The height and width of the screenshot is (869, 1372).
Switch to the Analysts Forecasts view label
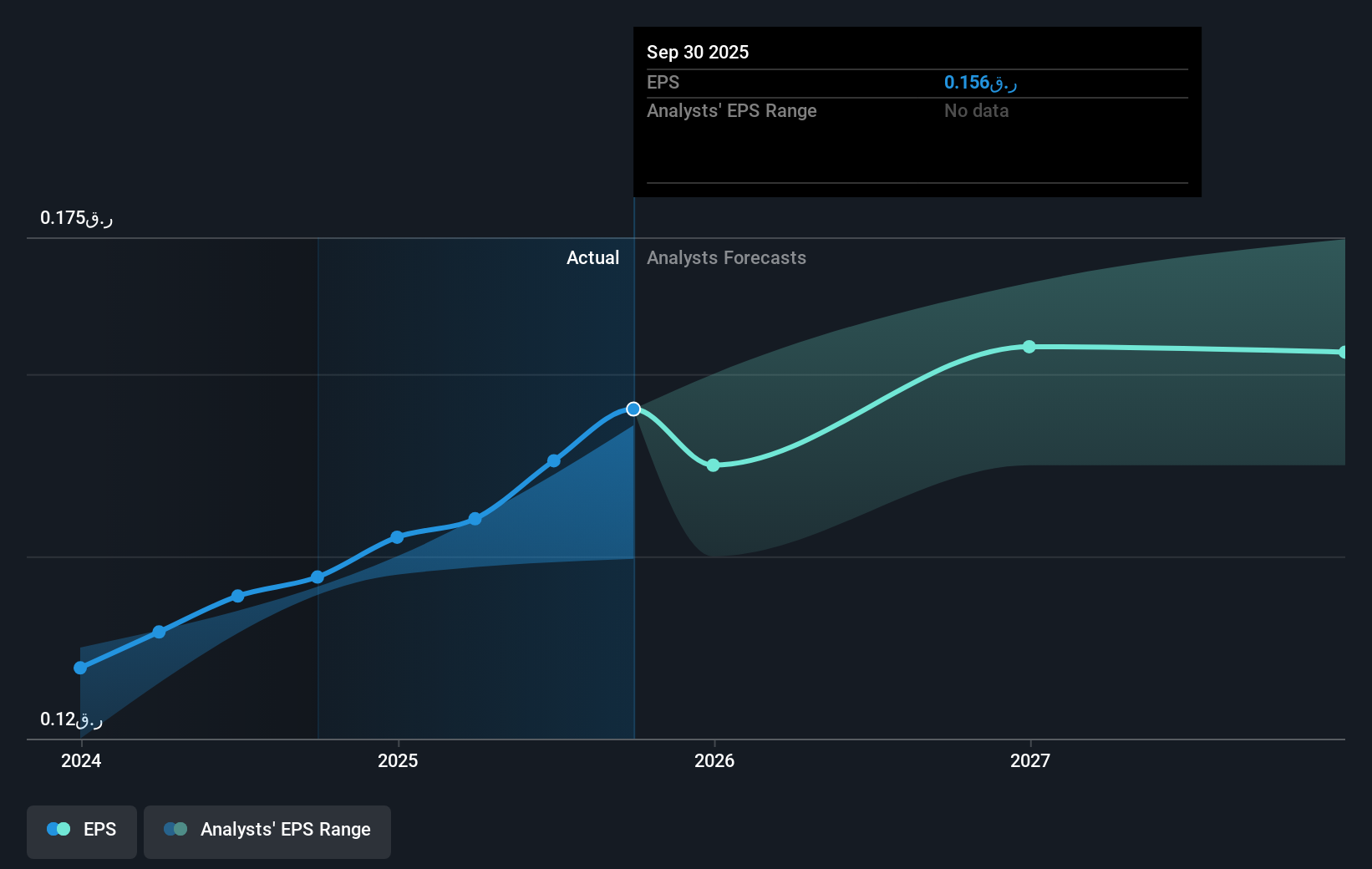[x=726, y=257]
